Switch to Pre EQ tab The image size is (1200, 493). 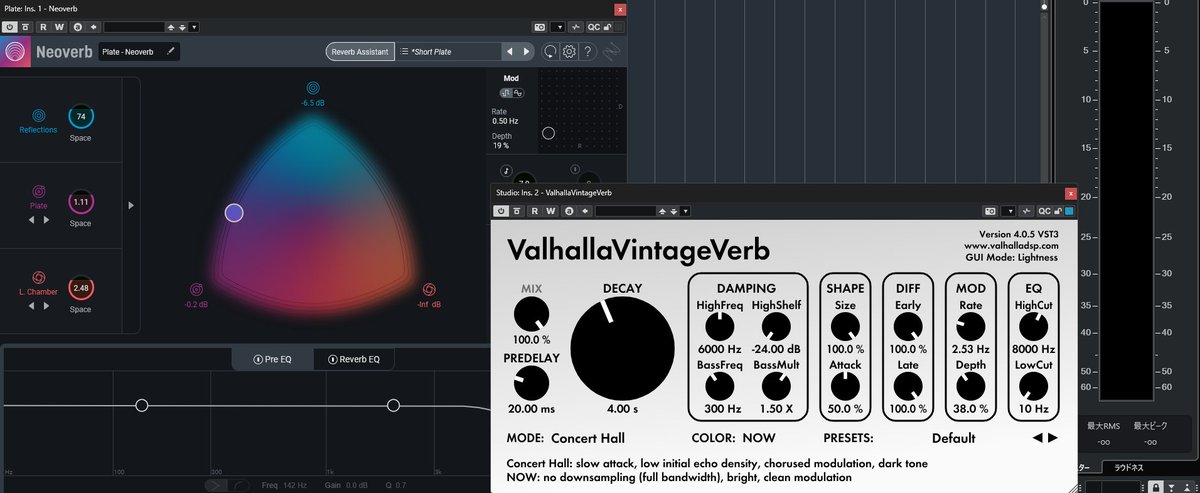click(x=272, y=359)
